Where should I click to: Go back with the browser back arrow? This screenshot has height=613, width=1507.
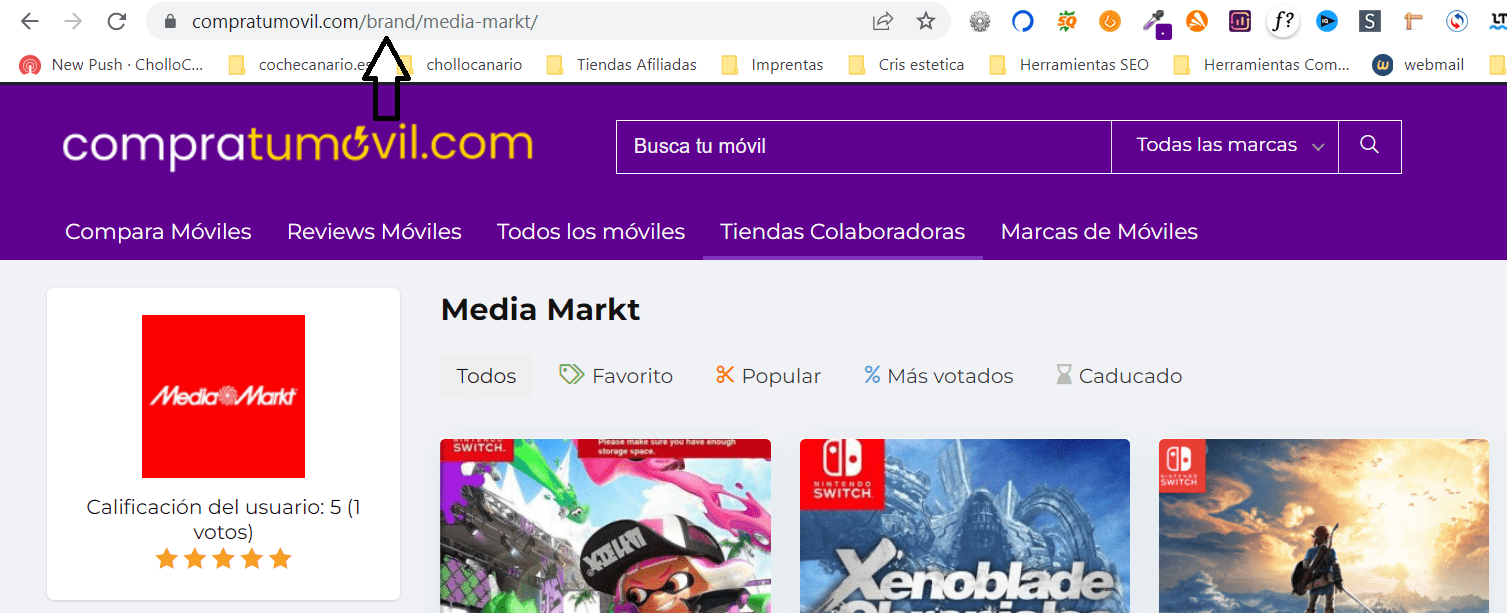[29, 21]
